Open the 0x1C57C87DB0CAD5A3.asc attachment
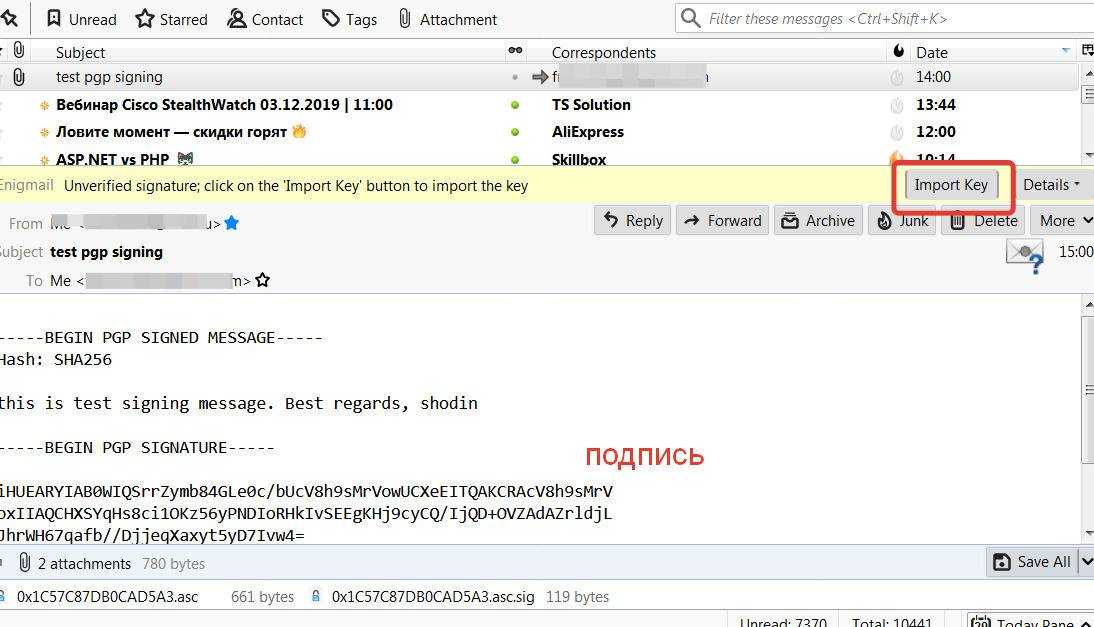This screenshot has width=1094, height=627. click(107, 597)
